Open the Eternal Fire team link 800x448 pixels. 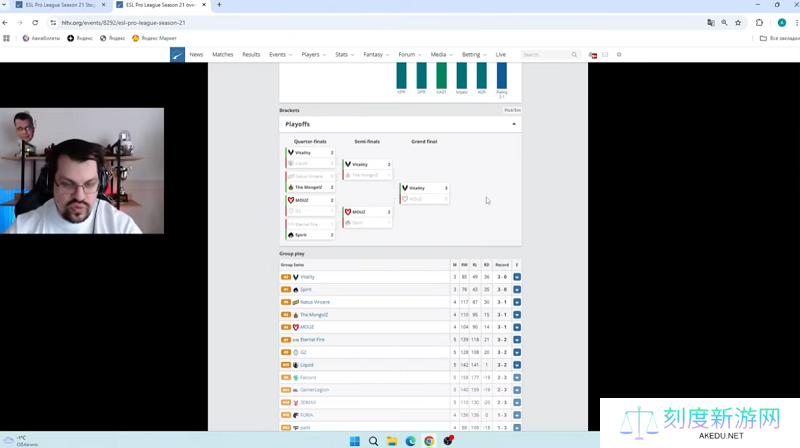point(312,340)
